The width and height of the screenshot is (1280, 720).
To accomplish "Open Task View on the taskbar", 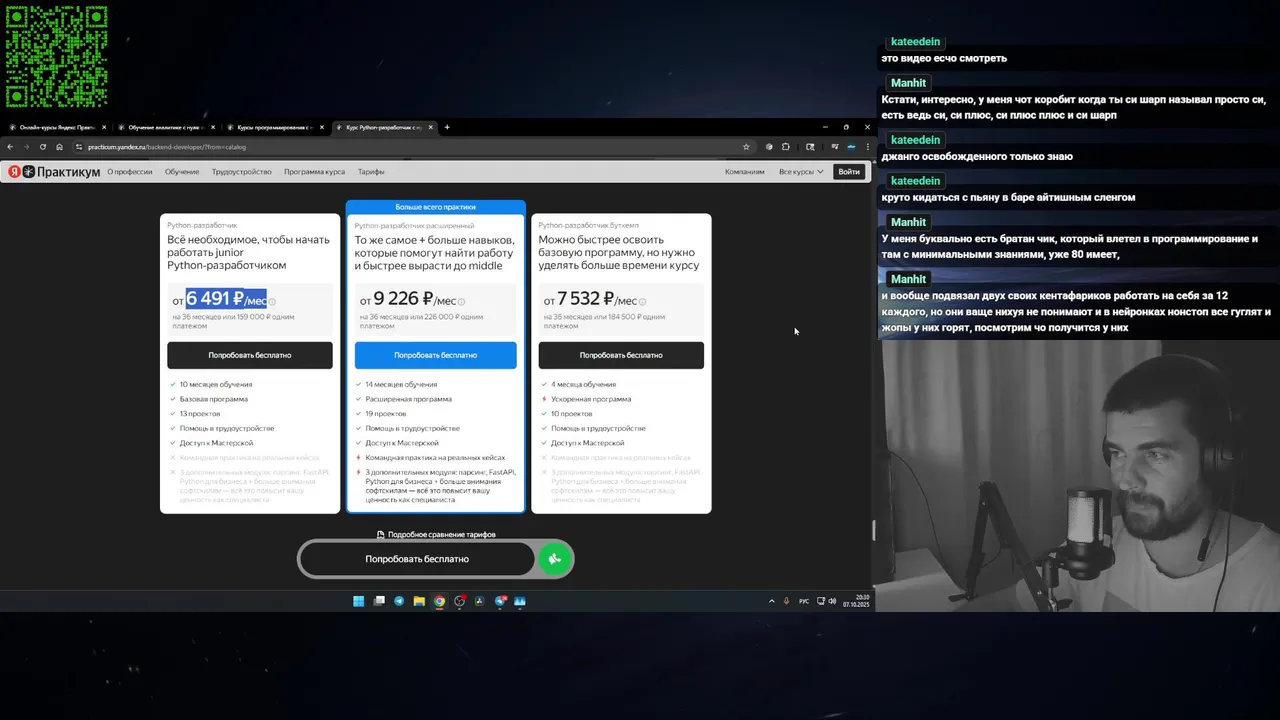I will pyautogui.click(x=379, y=601).
